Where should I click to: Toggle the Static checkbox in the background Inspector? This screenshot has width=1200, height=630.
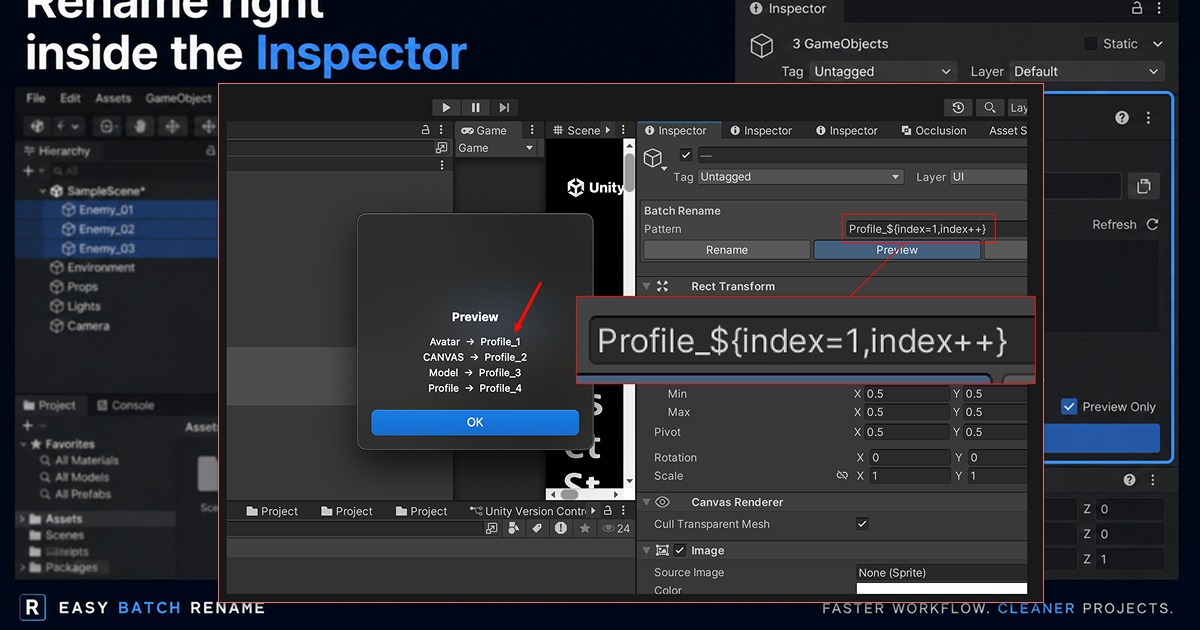1091,44
